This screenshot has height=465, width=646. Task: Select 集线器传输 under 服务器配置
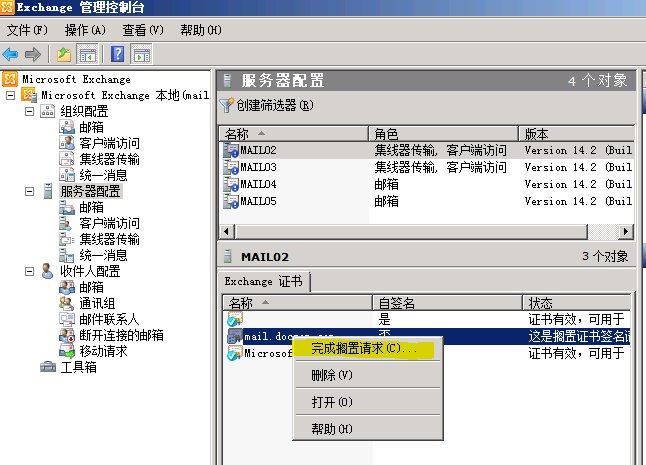coord(110,239)
